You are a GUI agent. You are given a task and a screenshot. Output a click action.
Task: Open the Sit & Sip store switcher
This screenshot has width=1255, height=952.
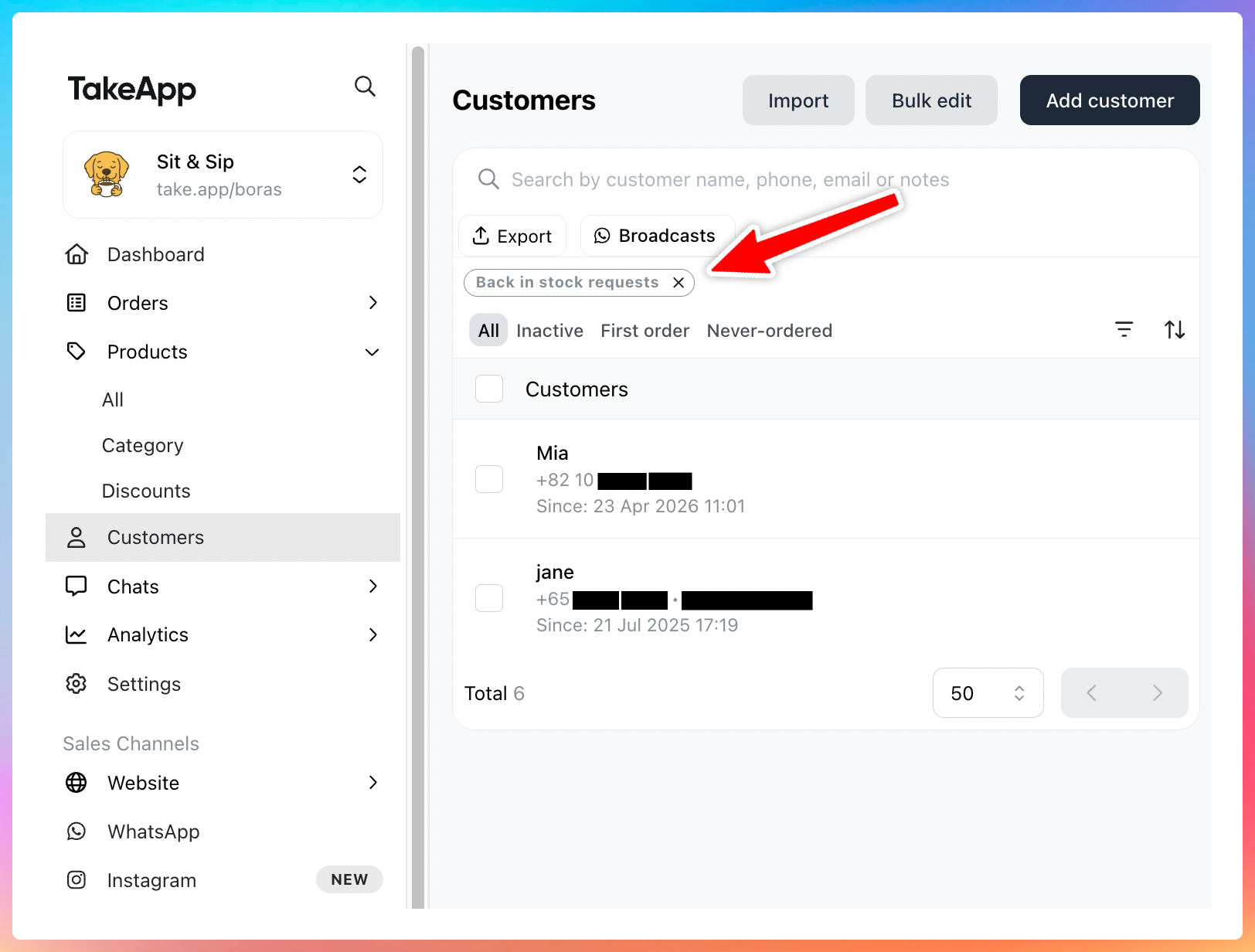click(x=223, y=175)
